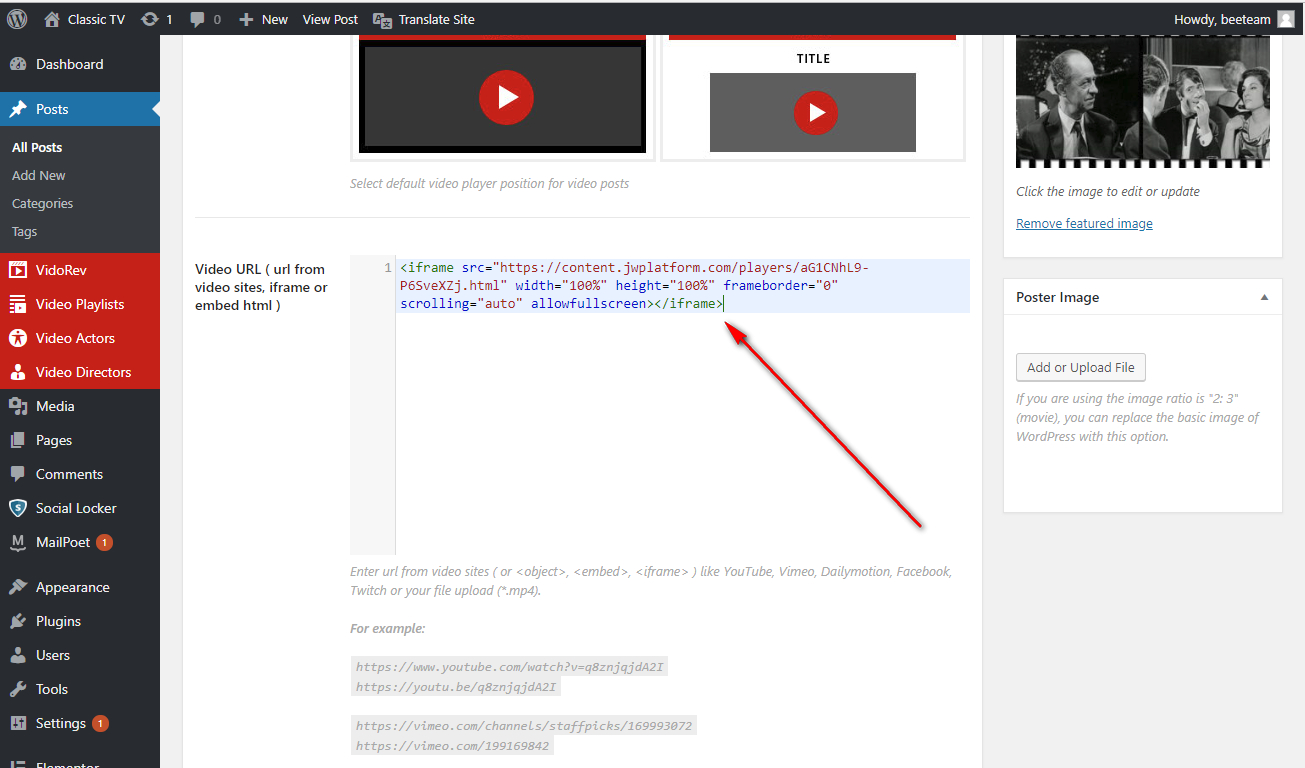Open the Video Actors section
1305x768 pixels.
click(x=75, y=338)
